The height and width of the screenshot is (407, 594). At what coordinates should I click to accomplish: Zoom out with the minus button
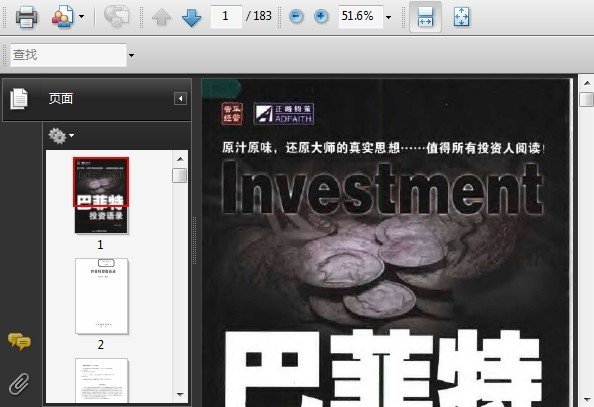(x=296, y=16)
